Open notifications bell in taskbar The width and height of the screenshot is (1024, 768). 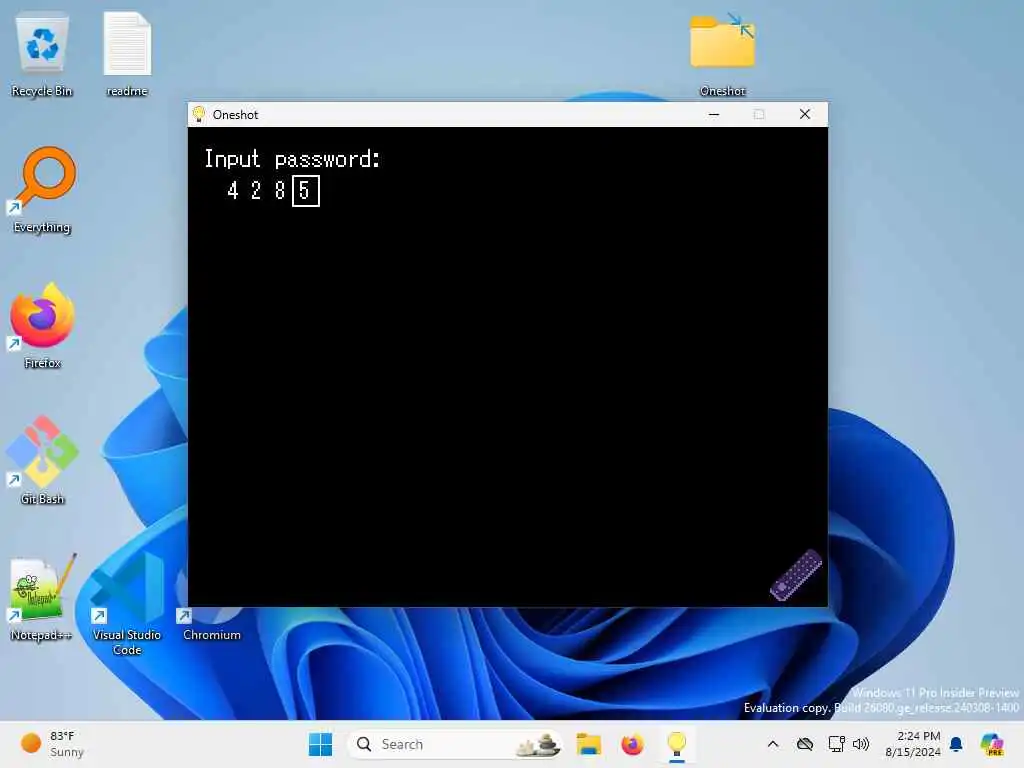[956, 744]
